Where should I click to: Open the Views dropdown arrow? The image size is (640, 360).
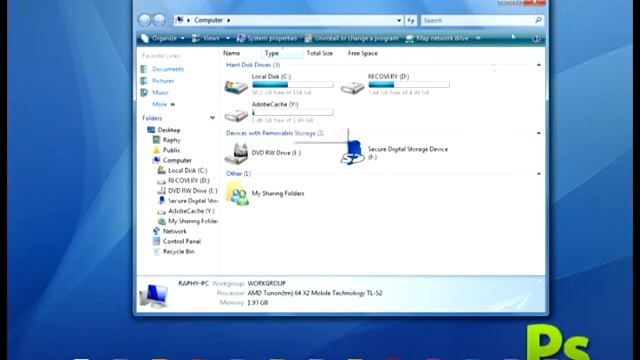point(228,38)
